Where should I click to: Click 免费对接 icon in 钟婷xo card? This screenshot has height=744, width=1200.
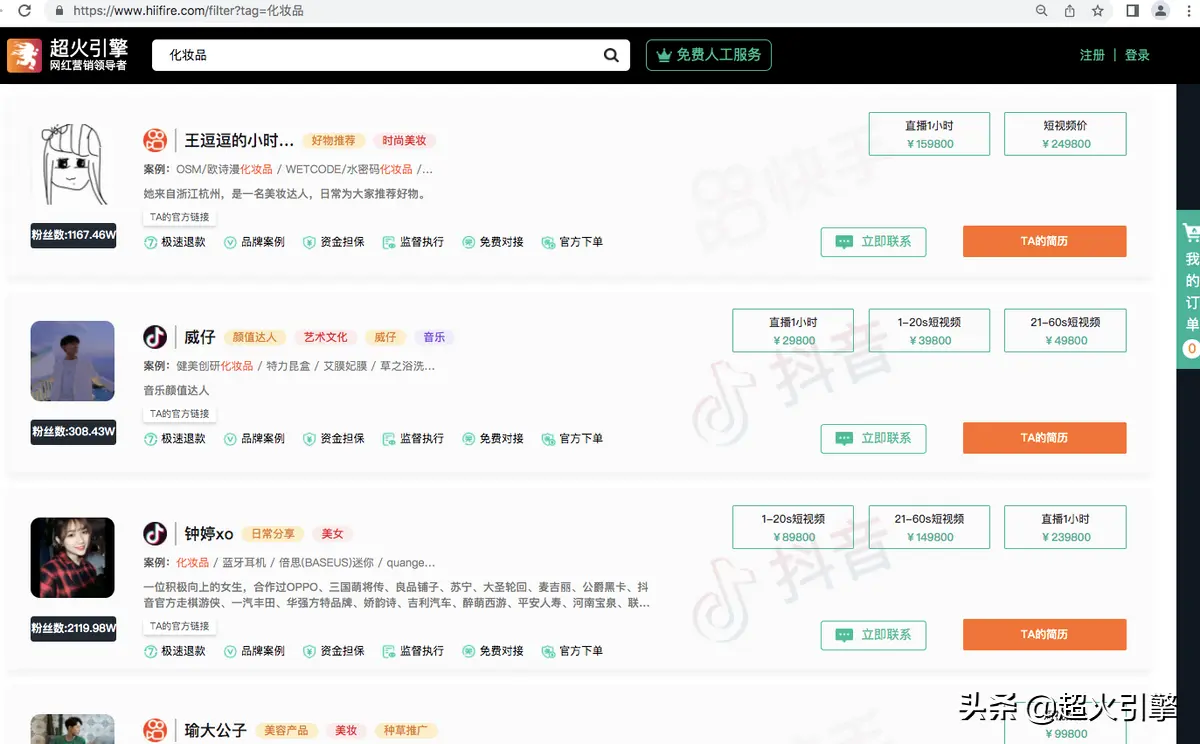pos(468,651)
